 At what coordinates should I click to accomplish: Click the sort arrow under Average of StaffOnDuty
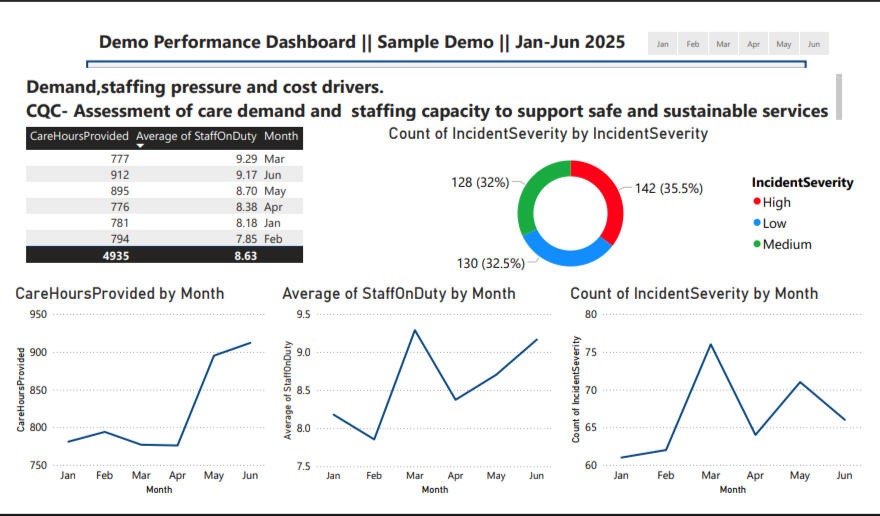coord(141,146)
